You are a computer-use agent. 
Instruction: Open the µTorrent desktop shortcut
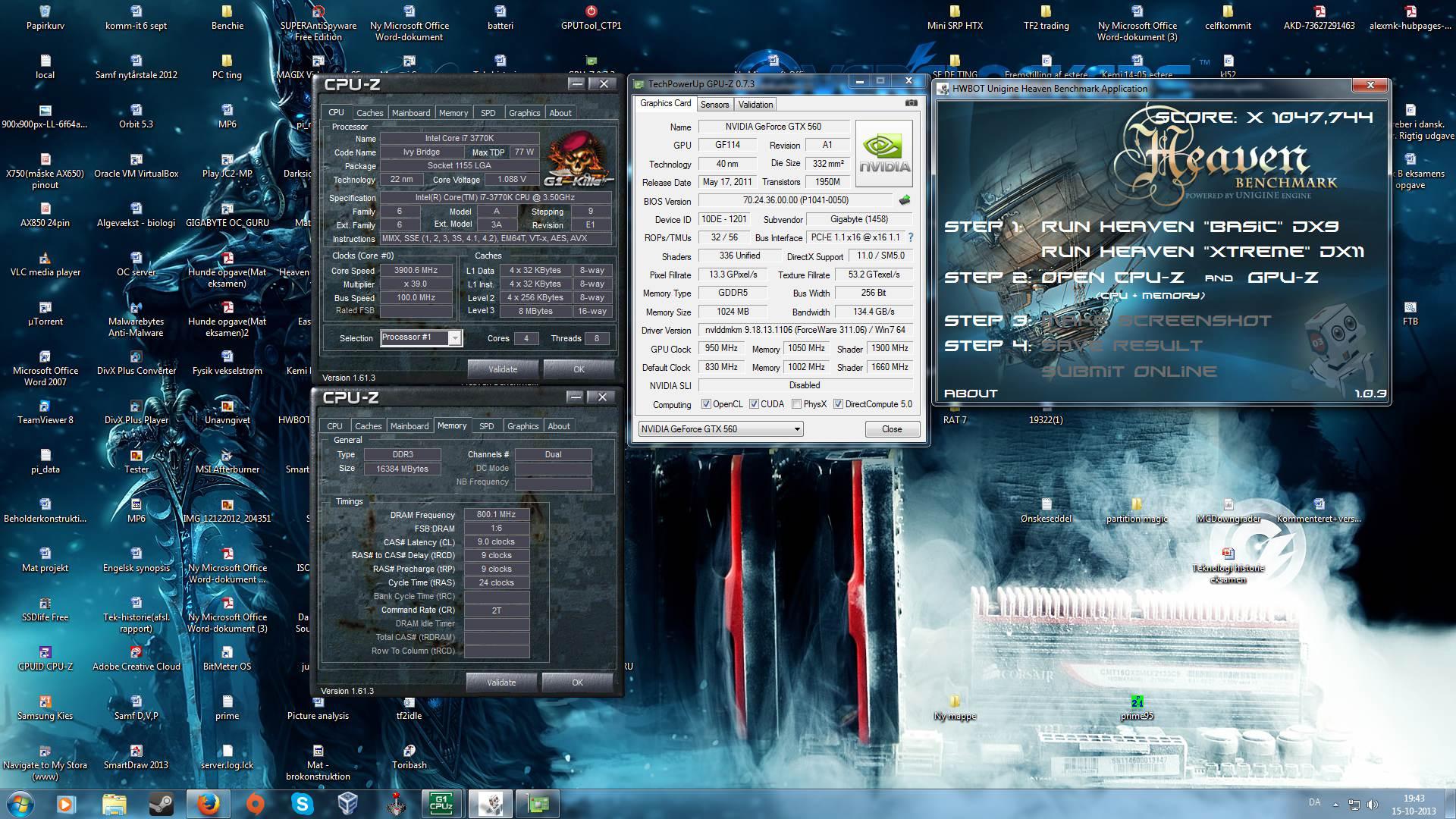[45, 313]
